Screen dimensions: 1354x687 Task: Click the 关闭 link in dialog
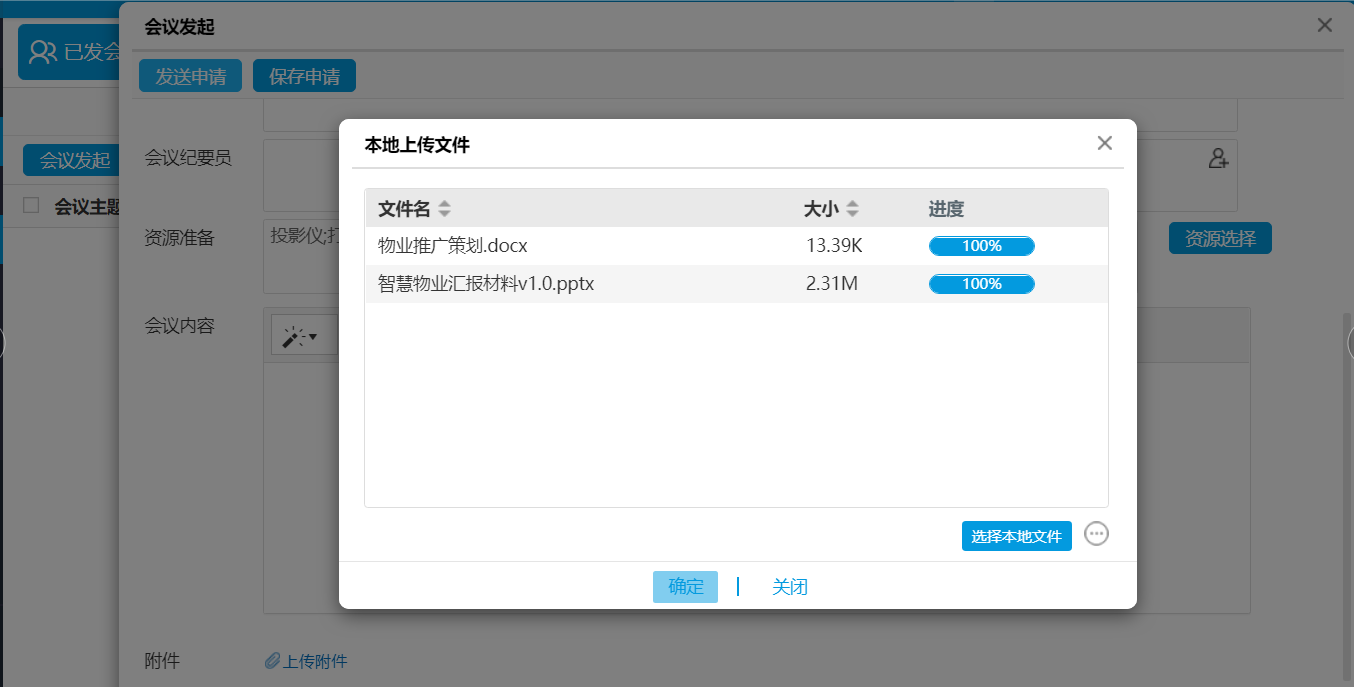coord(789,587)
